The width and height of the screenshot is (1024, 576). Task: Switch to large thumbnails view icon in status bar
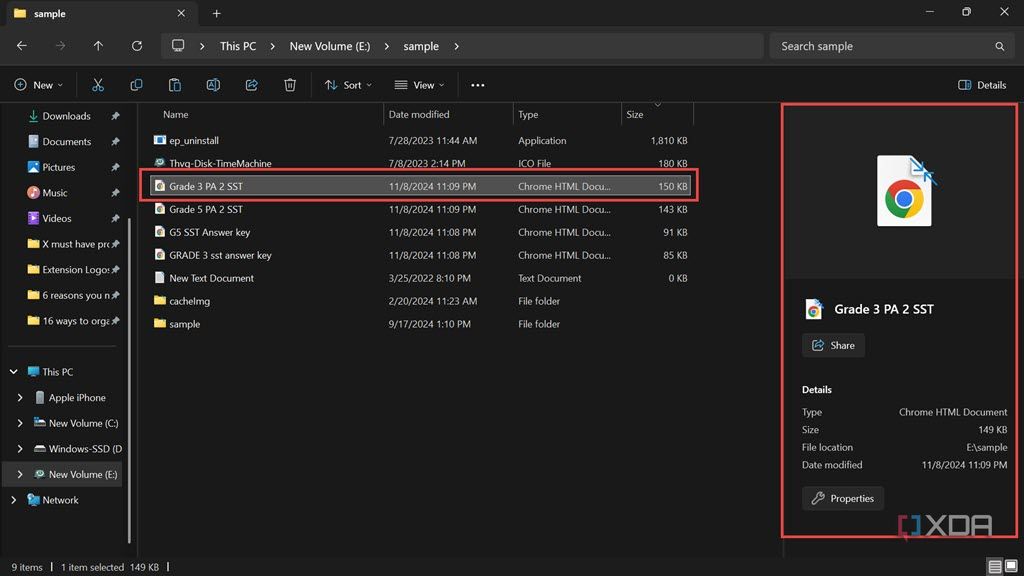pyautogui.click(x=1011, y=566)
